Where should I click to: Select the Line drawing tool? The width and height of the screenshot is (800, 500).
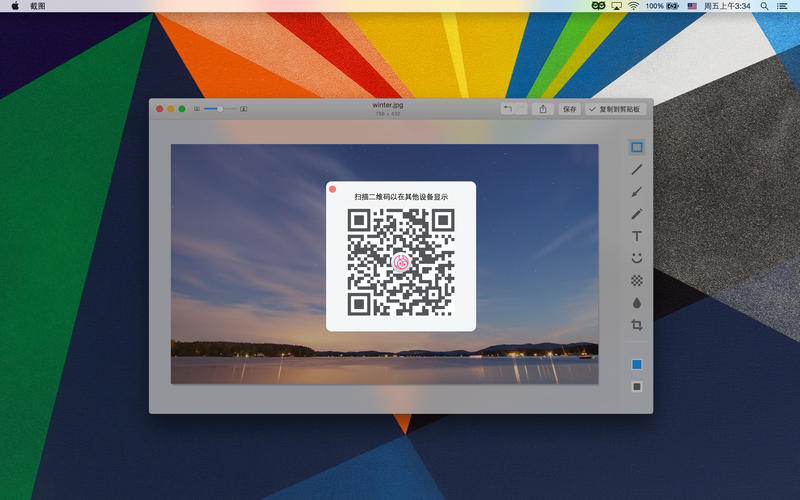pos(636,169)
